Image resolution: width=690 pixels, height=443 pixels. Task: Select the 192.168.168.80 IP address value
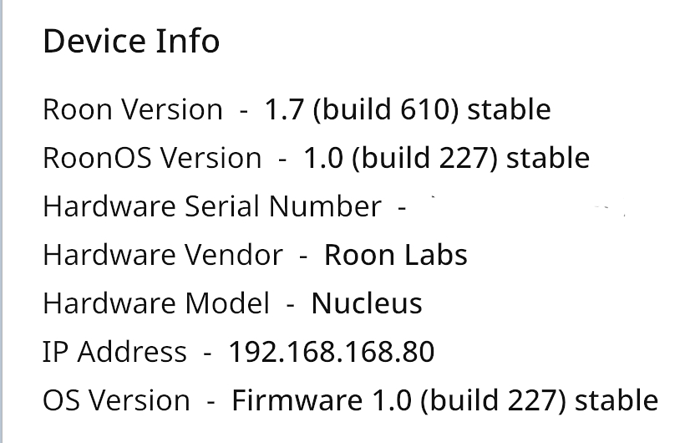coord(331,352)
